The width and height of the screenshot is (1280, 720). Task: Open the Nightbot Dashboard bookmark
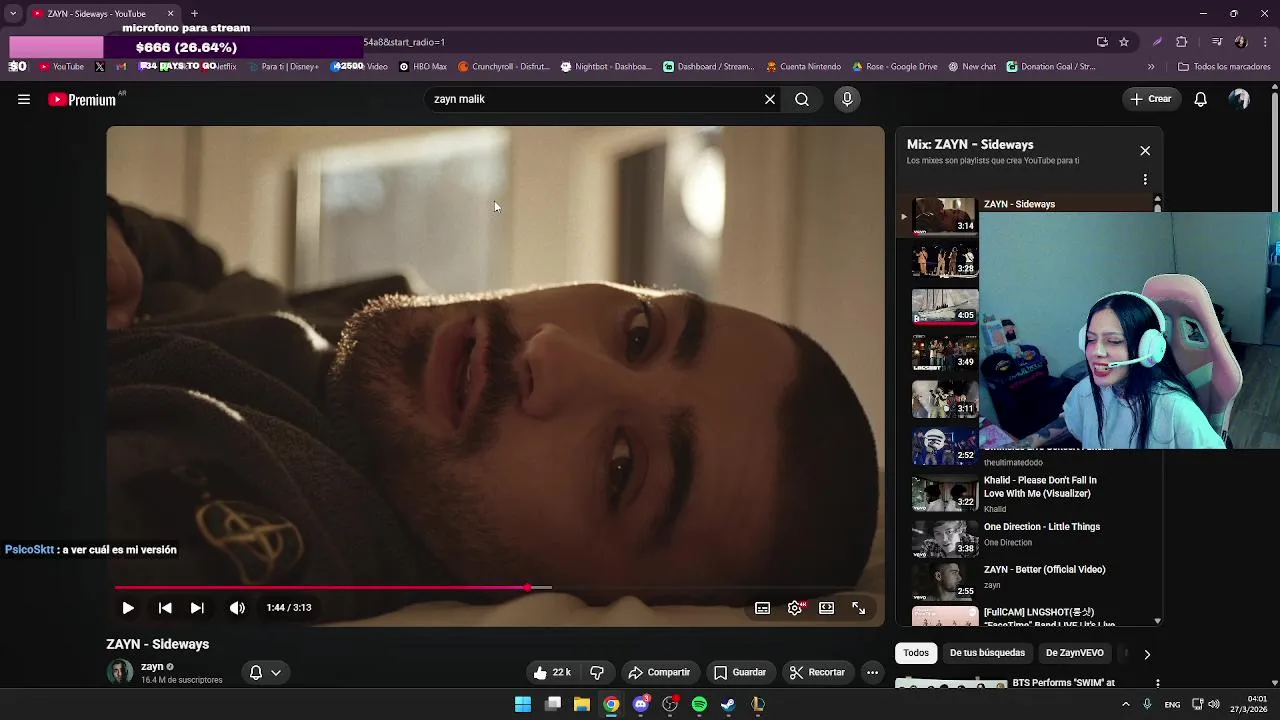(606, 67)
